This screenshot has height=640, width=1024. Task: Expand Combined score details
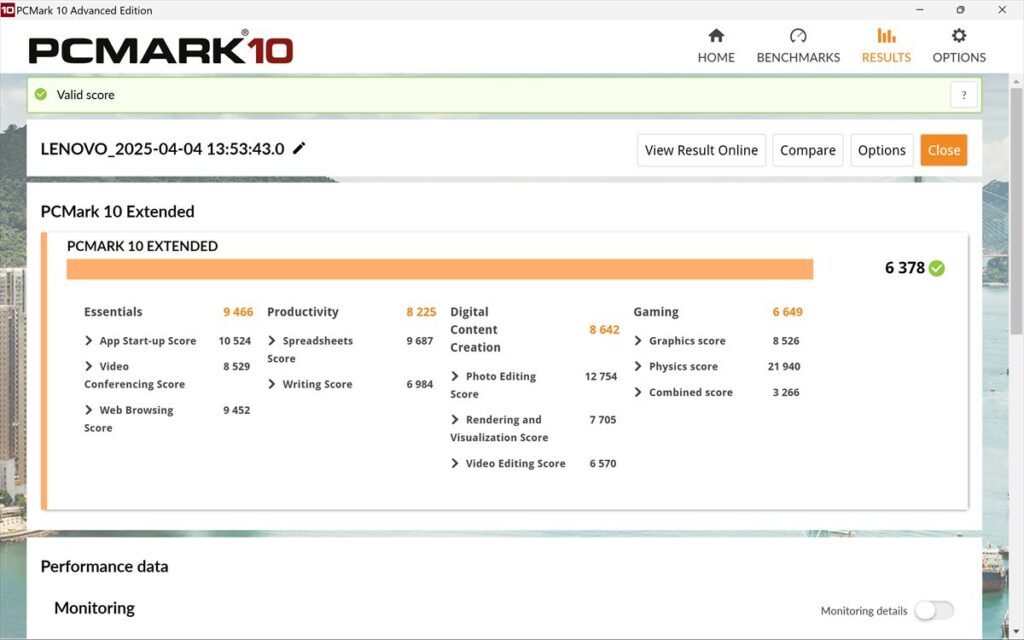click(x=638, y=392)
